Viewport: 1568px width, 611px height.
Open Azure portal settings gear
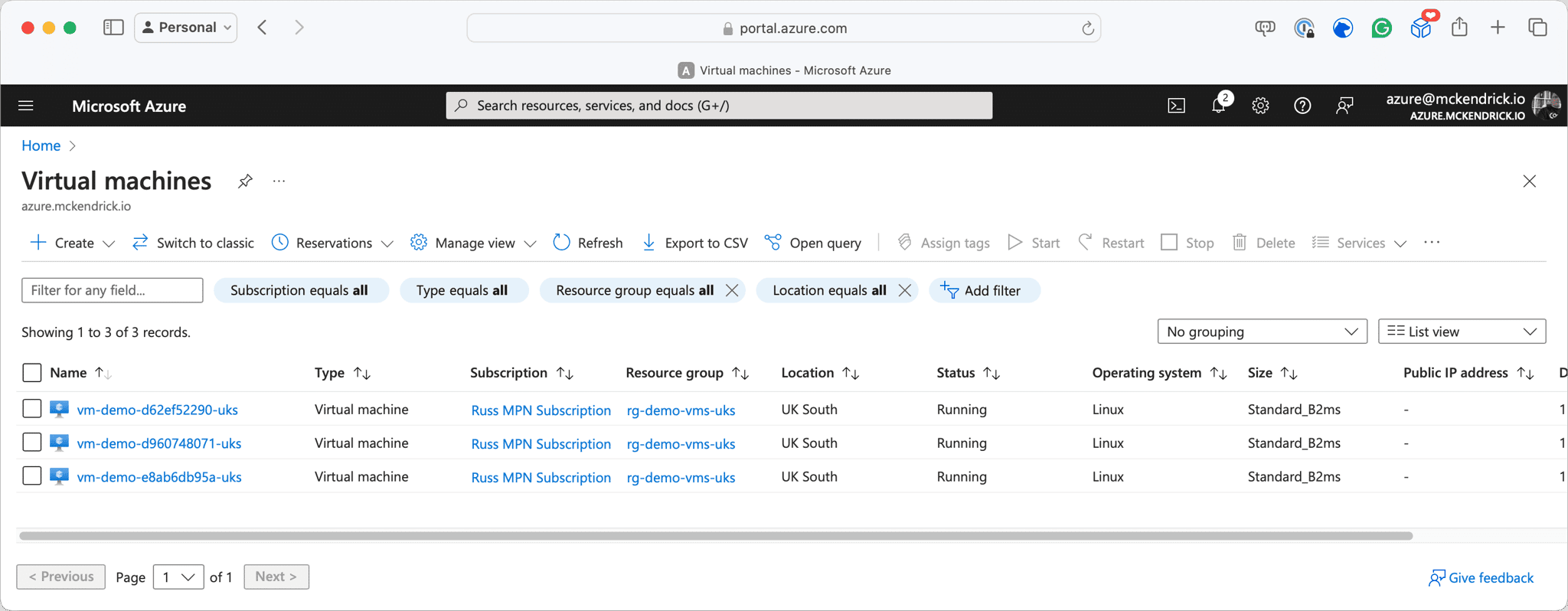[1260, 106]
